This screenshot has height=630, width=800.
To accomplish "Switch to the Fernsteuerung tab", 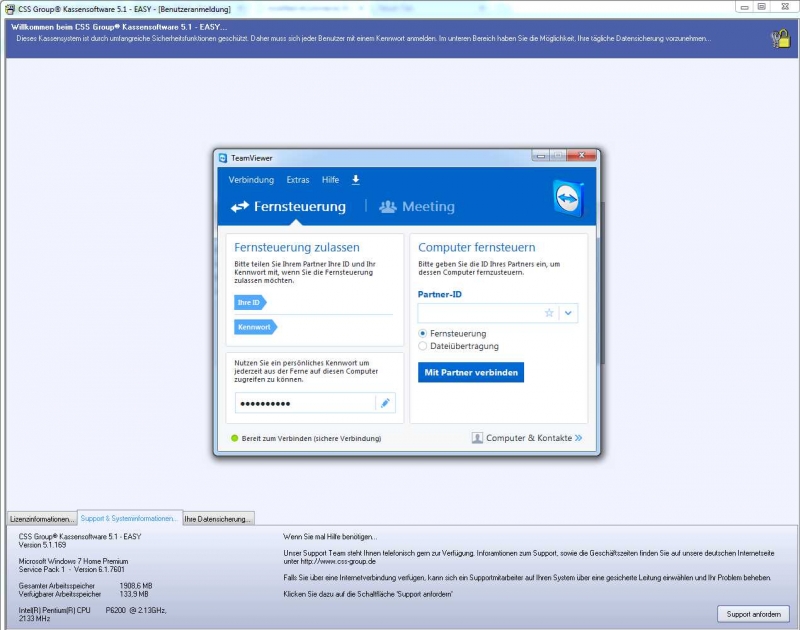I will tap(288, 207).
